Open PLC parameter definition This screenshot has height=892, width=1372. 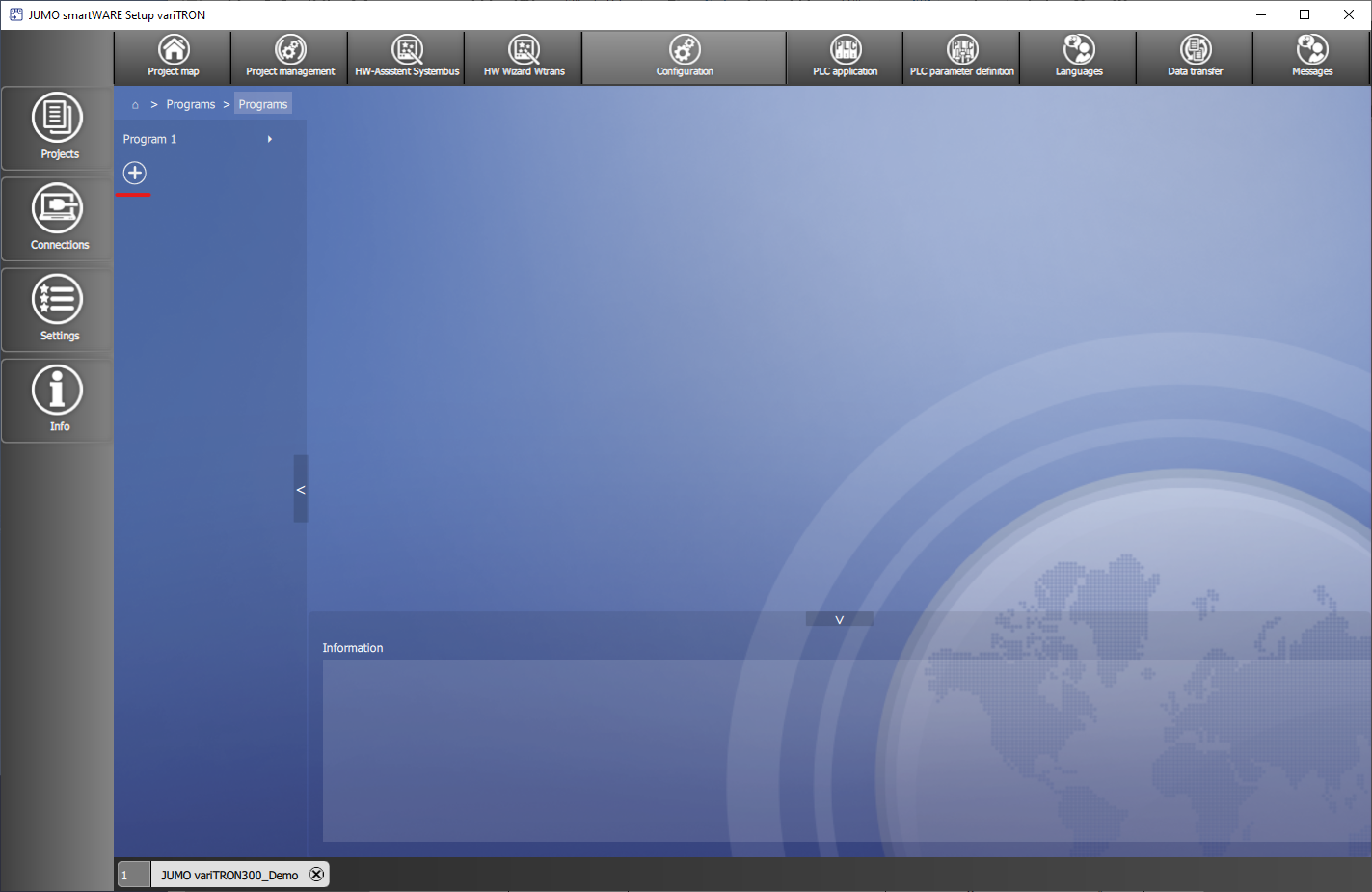pyautogui.click(x=962, y=57)
